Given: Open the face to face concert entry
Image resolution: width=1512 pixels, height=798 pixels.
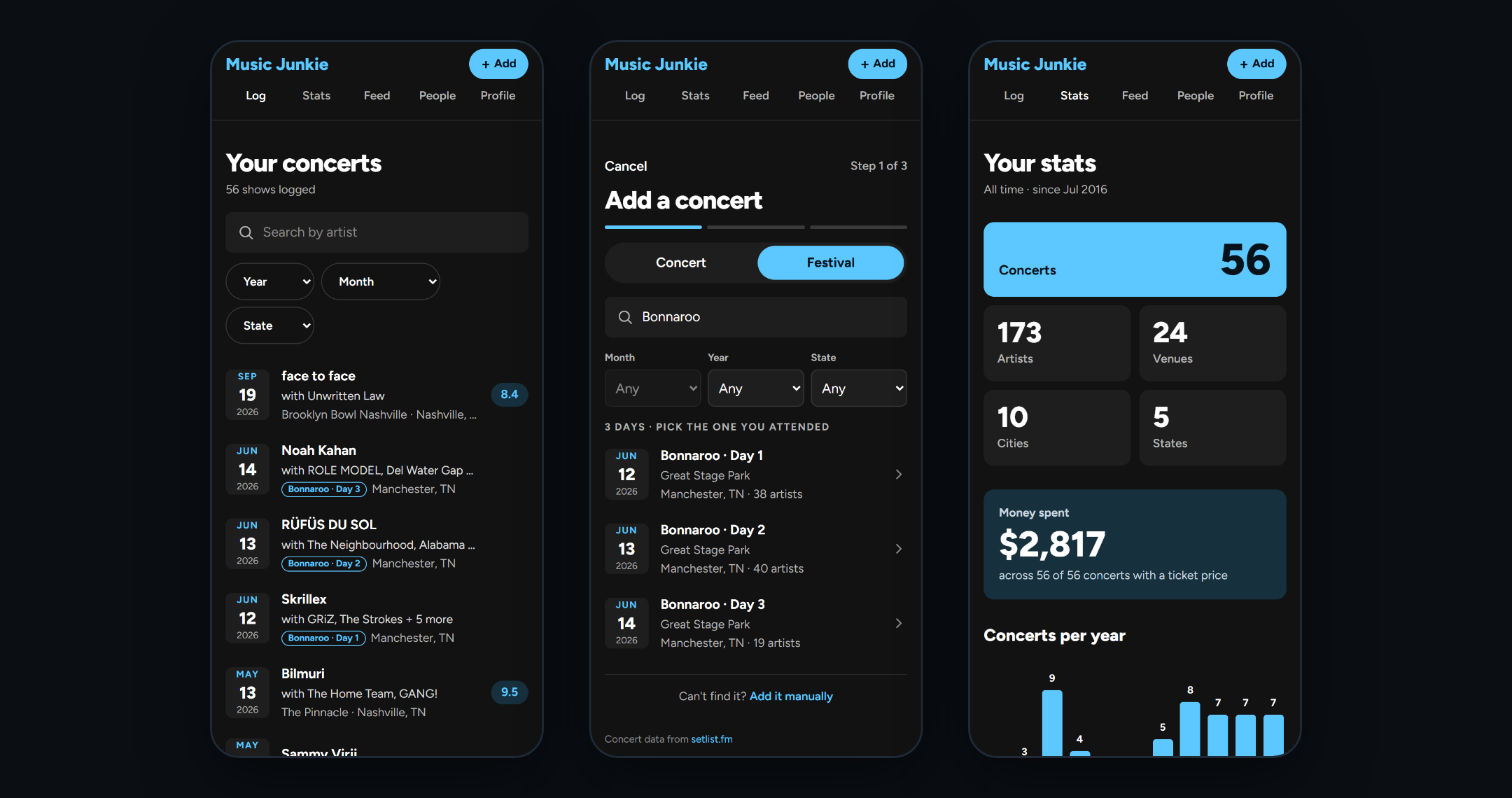Looking at the screenshot, I should coord(377,395).
